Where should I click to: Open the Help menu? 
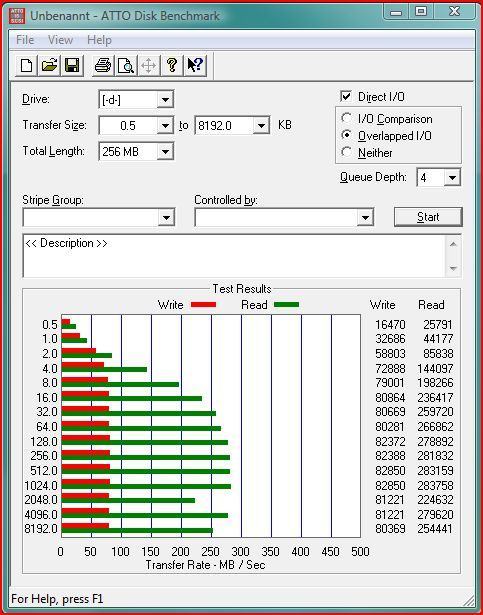[x=99, y=40]
